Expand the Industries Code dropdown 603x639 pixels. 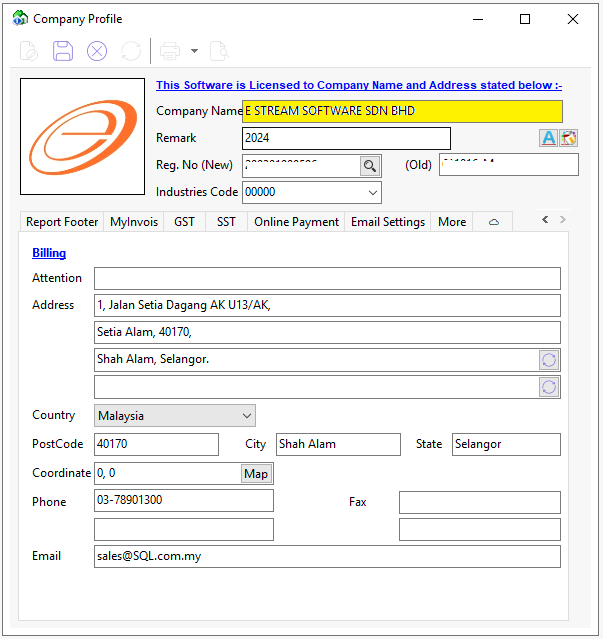coord(373,192)
